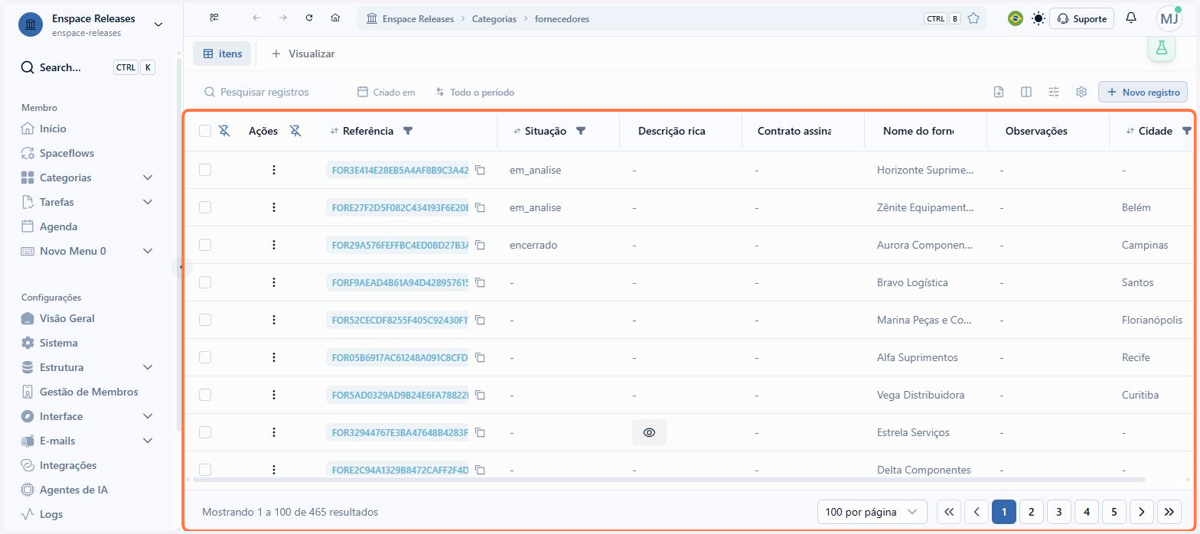This screenshot has height=534, width=1200.
Task: View rich description of Estrela Serviços
Action: pos(649,433)
